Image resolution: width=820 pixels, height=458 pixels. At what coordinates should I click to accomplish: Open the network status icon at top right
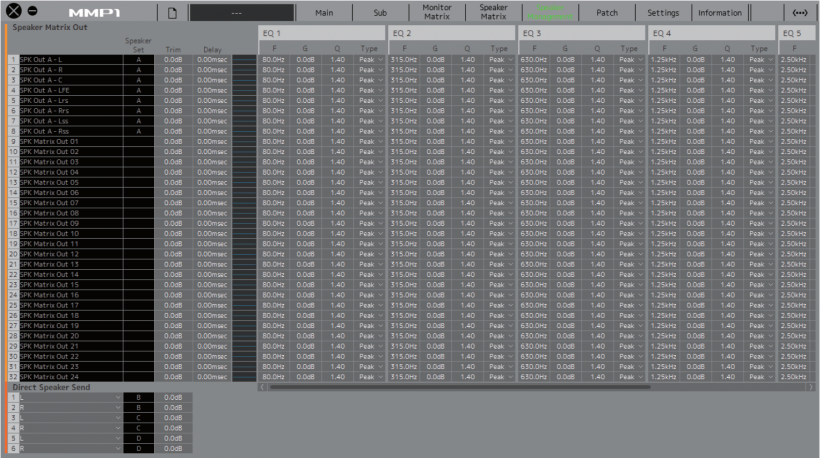(x=799, y=13)
